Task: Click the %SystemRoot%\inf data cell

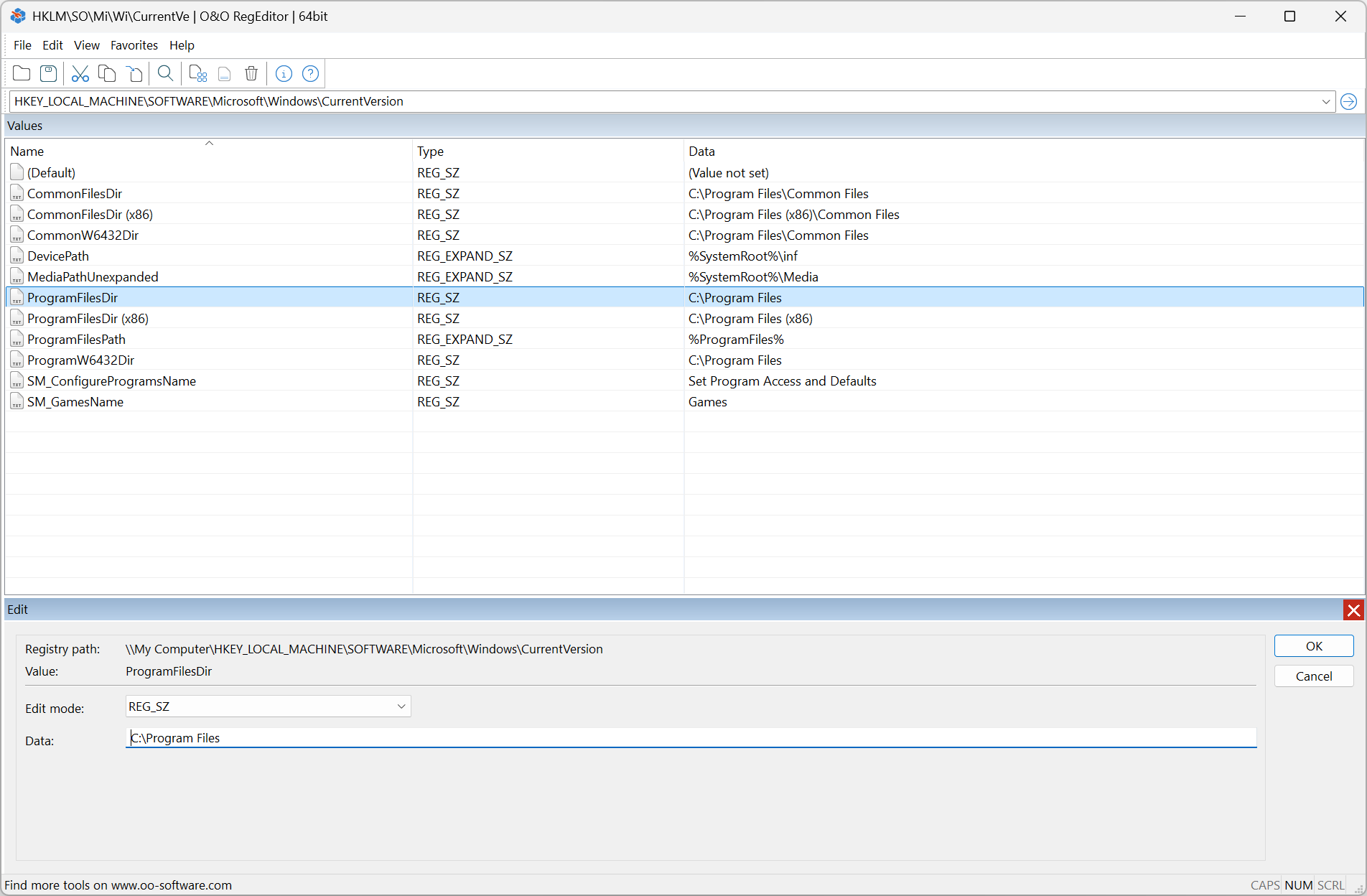Action: point(742,256)
